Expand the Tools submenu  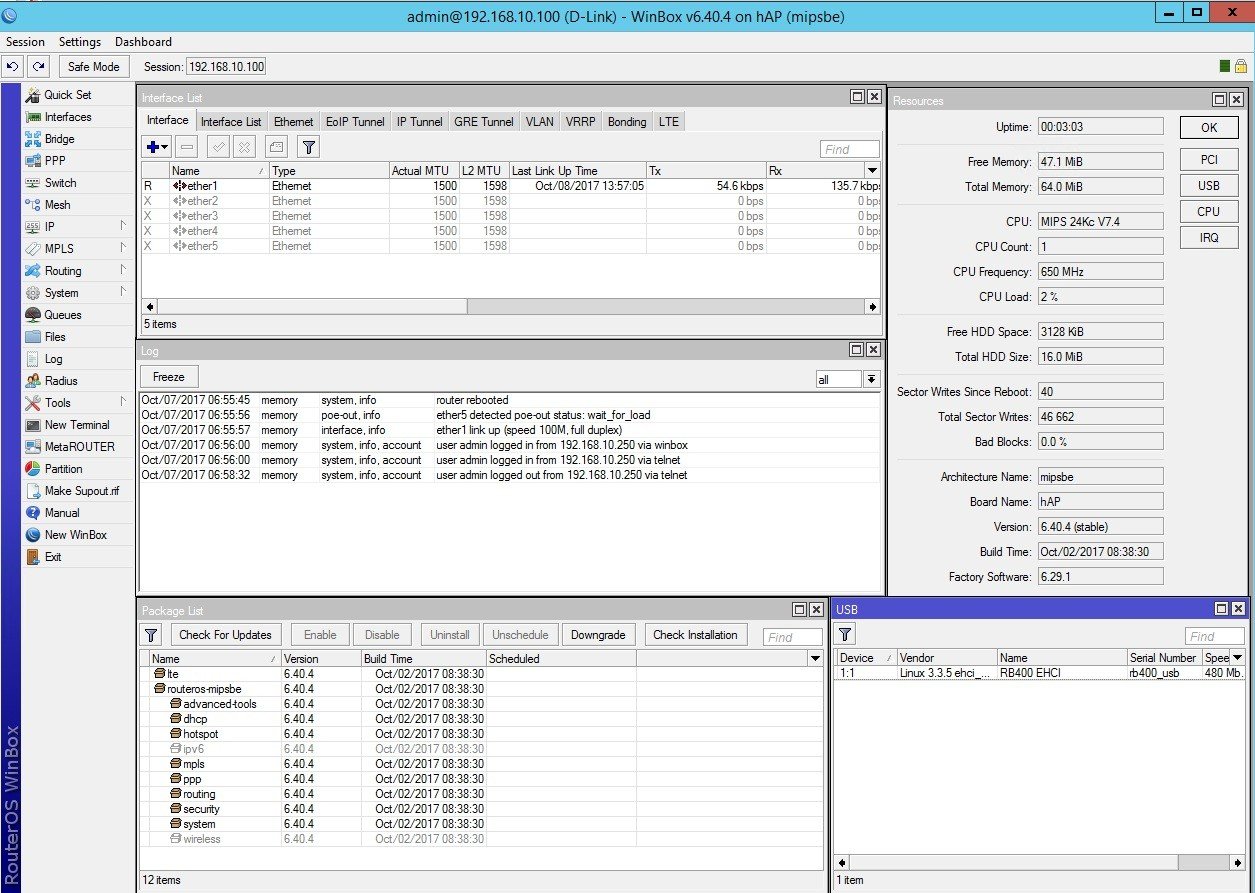[x=123, y=403]
